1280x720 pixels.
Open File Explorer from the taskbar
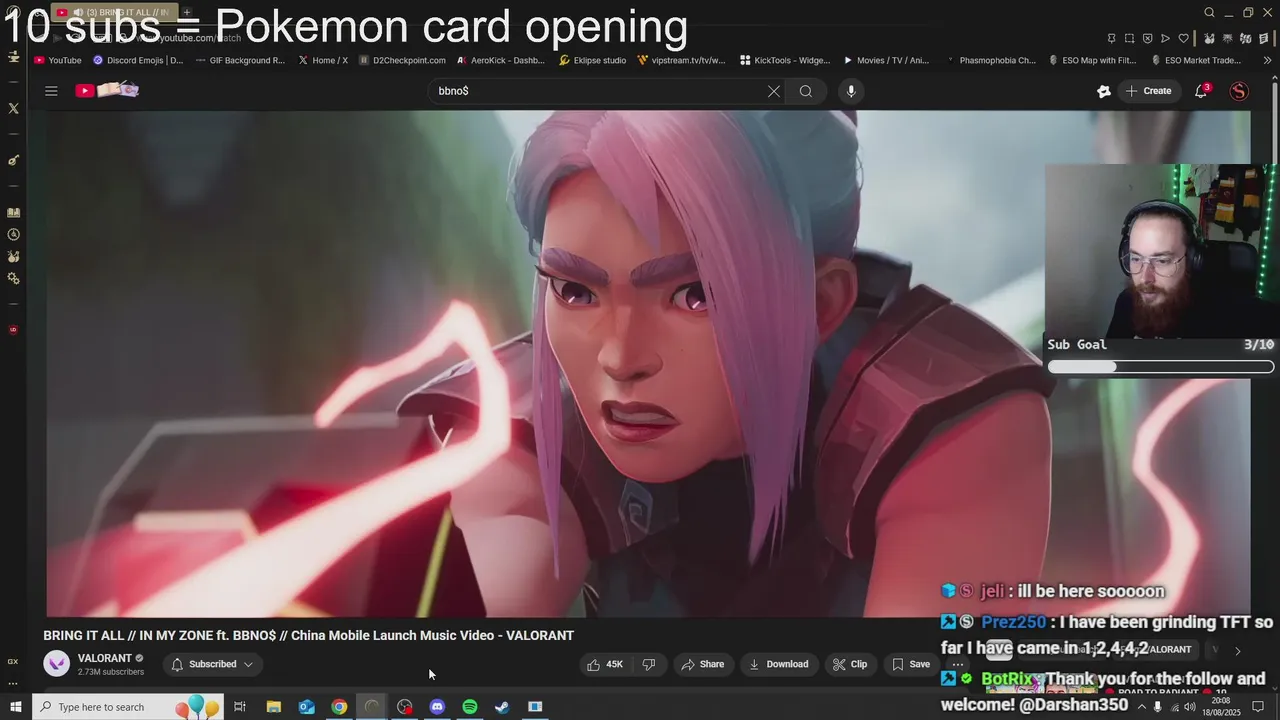[273, 707]
